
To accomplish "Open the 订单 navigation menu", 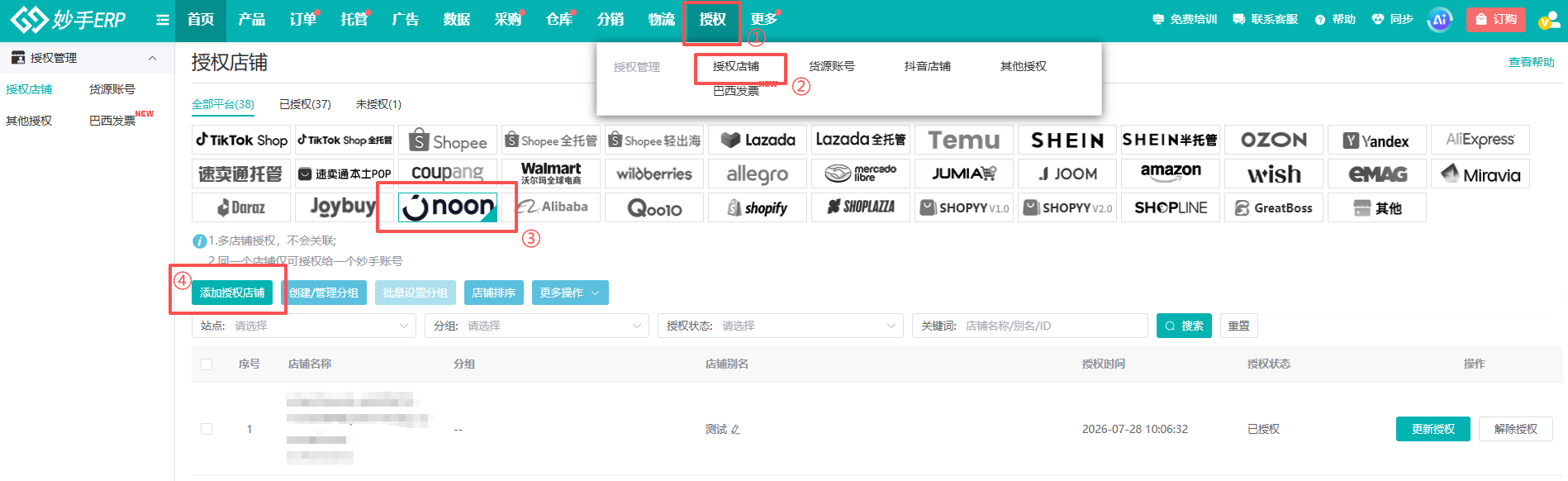I will pyautogui.click(x=303, y=20).
